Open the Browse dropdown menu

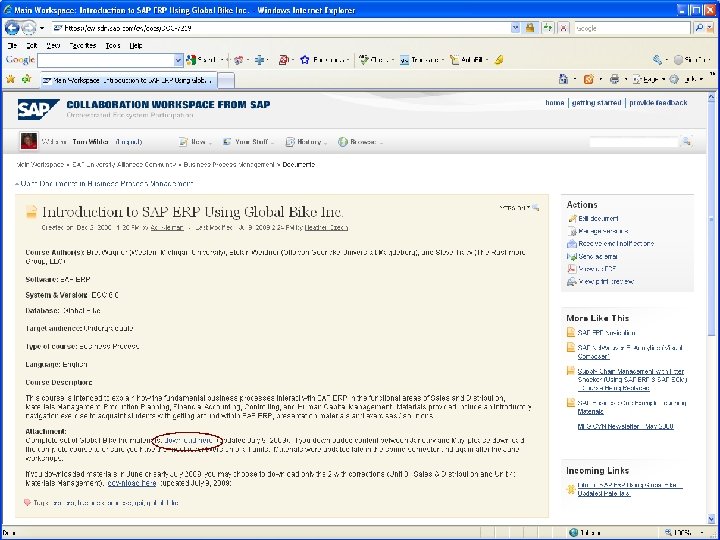[360, 142]
